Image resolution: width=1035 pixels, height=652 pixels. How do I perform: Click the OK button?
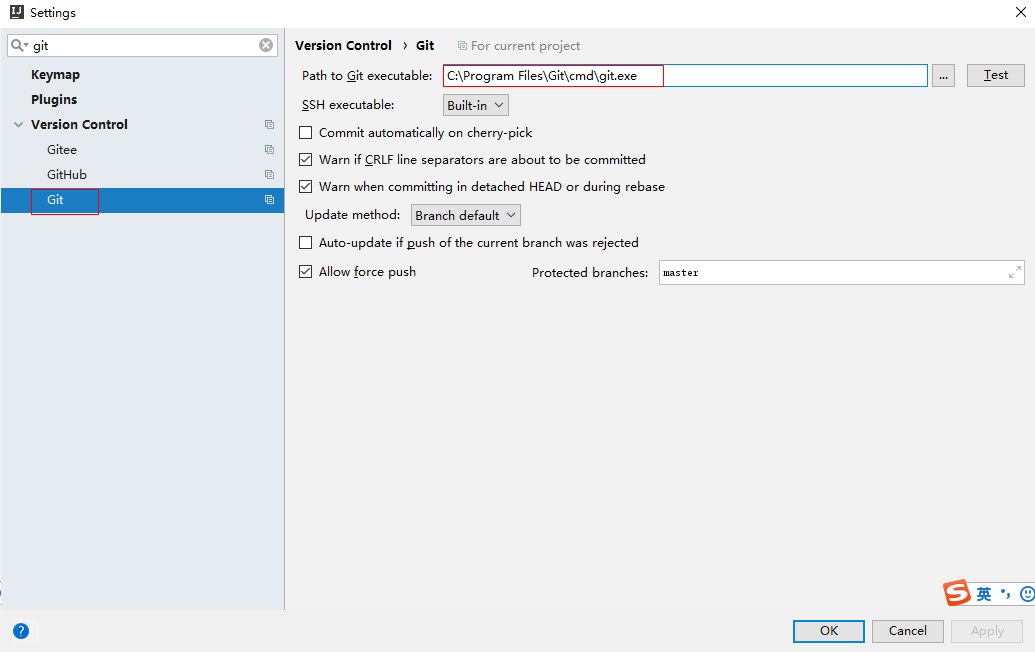(828, 631)
